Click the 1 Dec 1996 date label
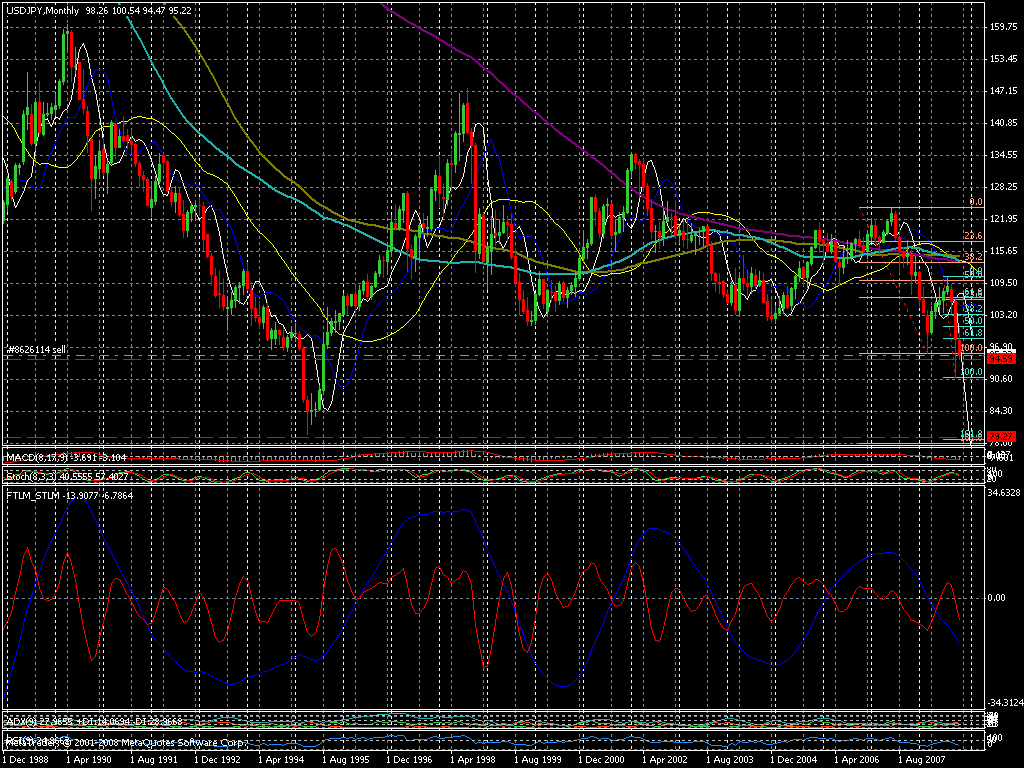Image resolution: width=1024 pixels, height=768 pixels. 409,760
